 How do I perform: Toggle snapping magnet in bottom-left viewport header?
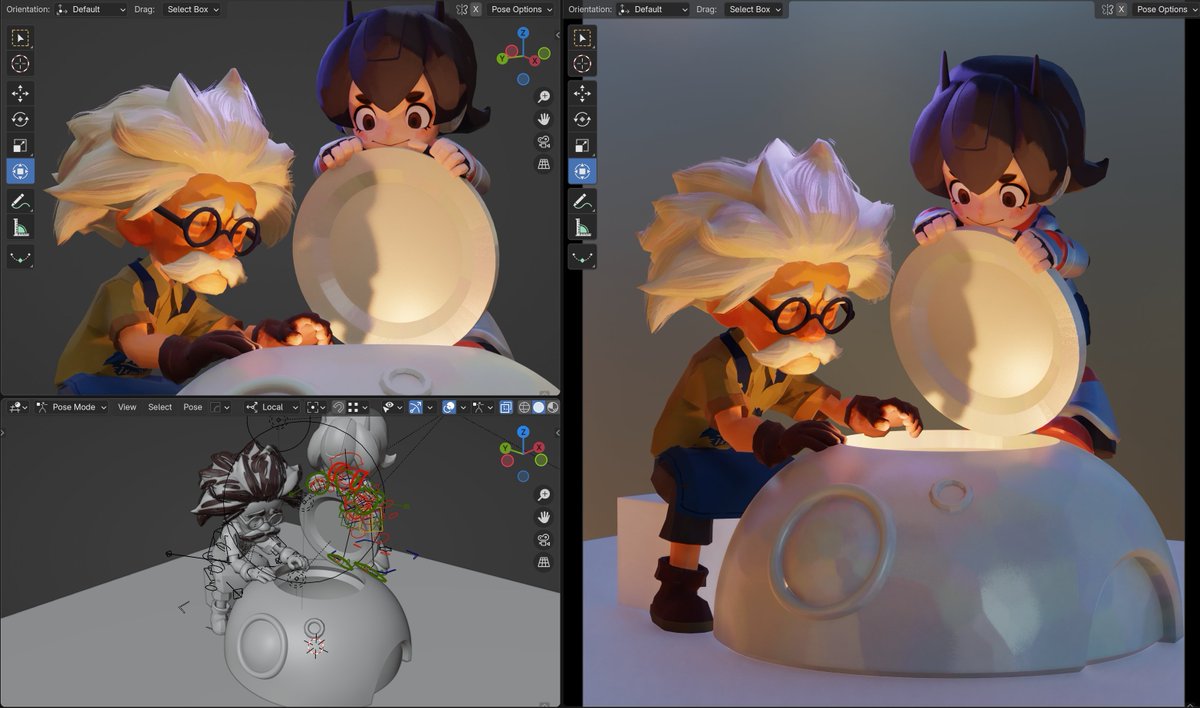tap(339, 407)
